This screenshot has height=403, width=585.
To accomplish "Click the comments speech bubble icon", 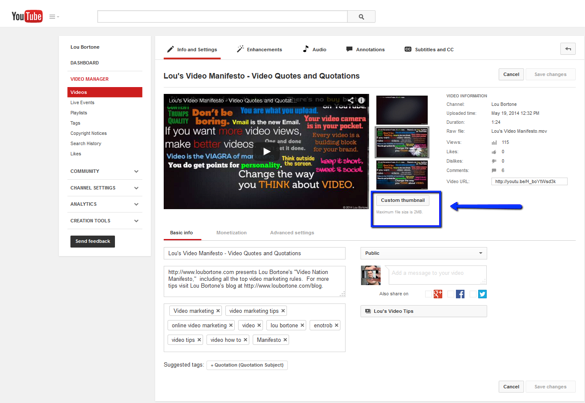I will coord(494,171).
